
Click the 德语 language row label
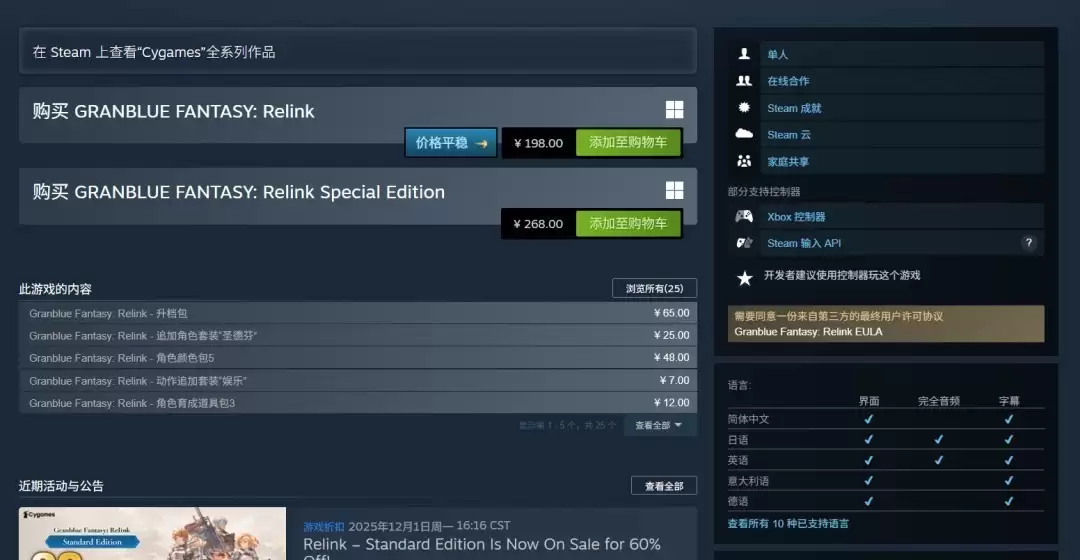tap(738, 501)
